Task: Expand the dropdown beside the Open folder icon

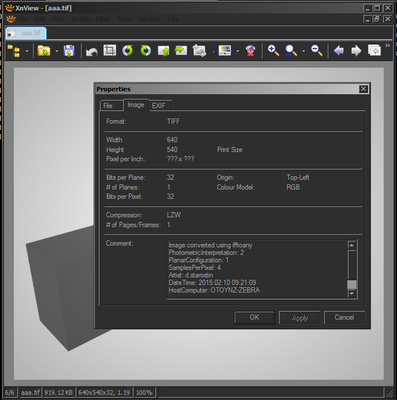Action: tap(57, 51)
